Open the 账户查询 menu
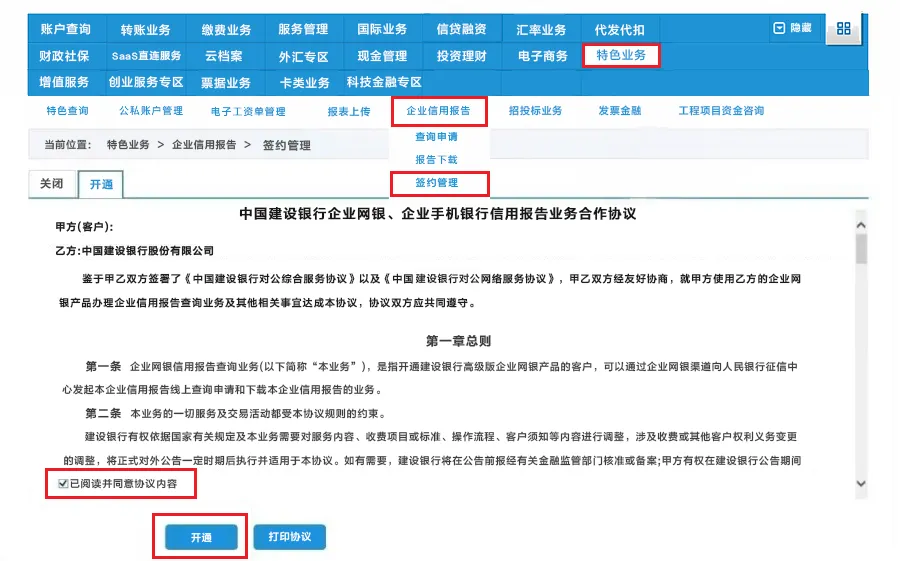 (65, 29)
